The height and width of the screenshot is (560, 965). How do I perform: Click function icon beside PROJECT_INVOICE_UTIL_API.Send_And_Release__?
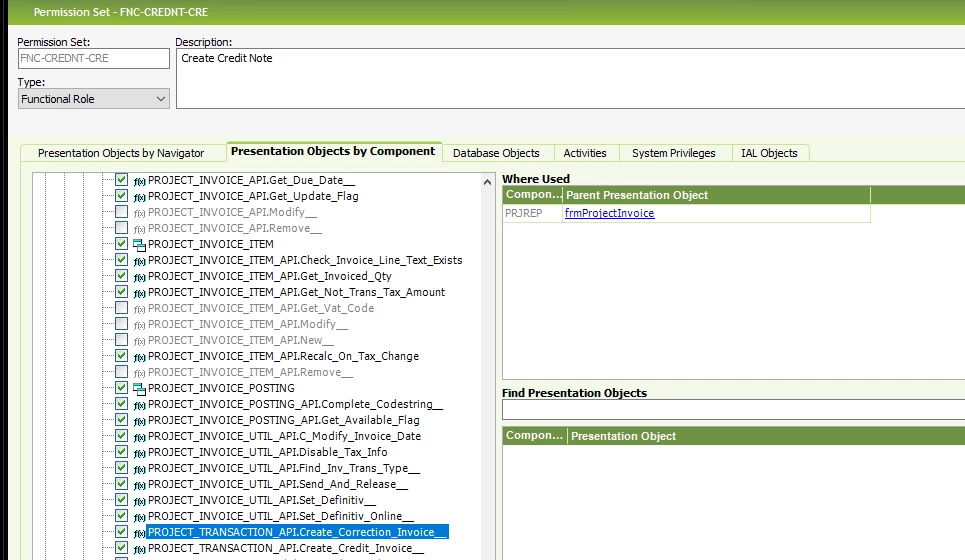coord(139,484)
